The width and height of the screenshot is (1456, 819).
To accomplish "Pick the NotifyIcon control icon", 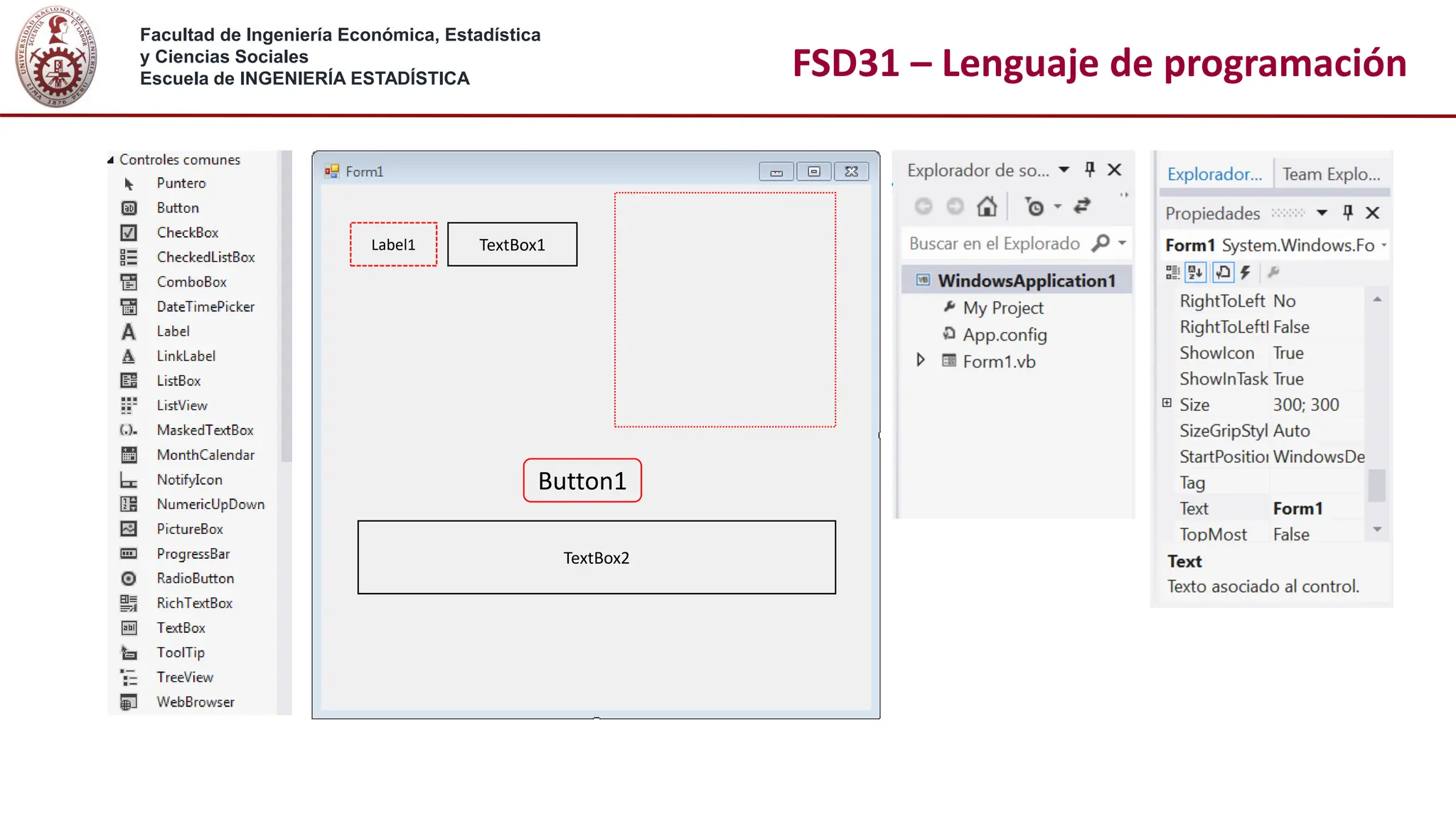I will pos(129,480).
